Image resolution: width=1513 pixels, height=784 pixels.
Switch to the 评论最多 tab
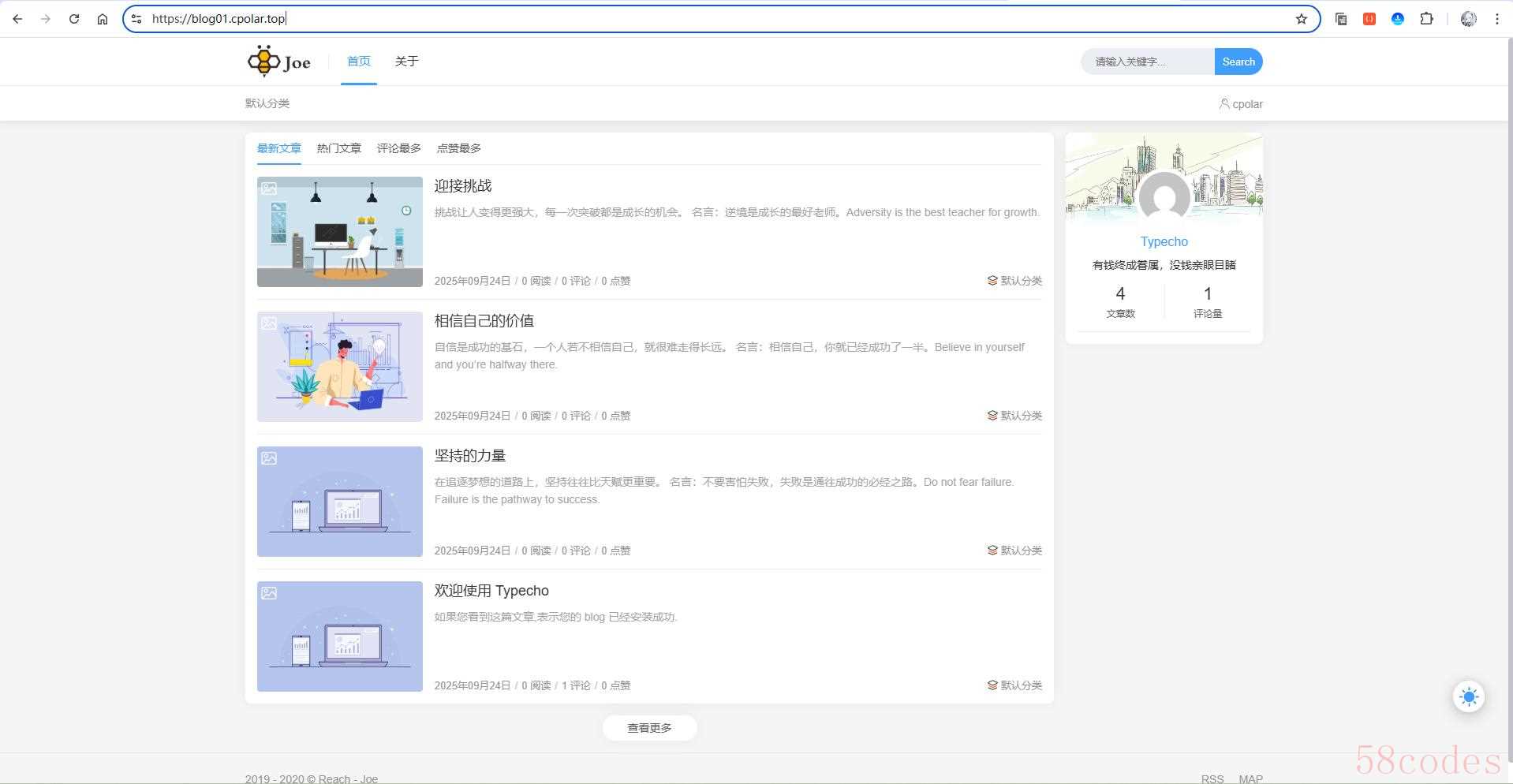[x=398, y=148]
